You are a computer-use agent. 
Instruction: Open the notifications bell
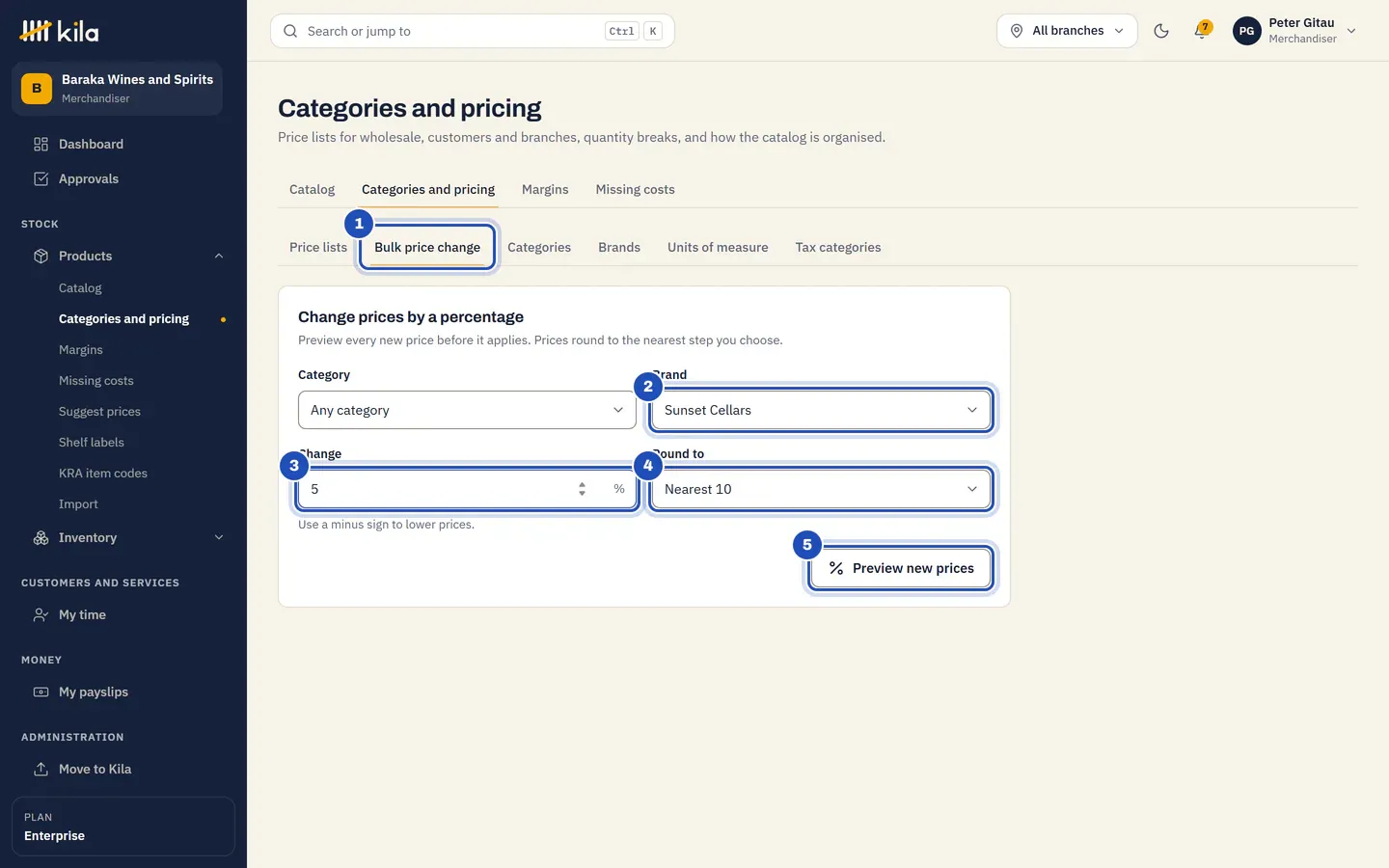click(x=1202, y=31)
